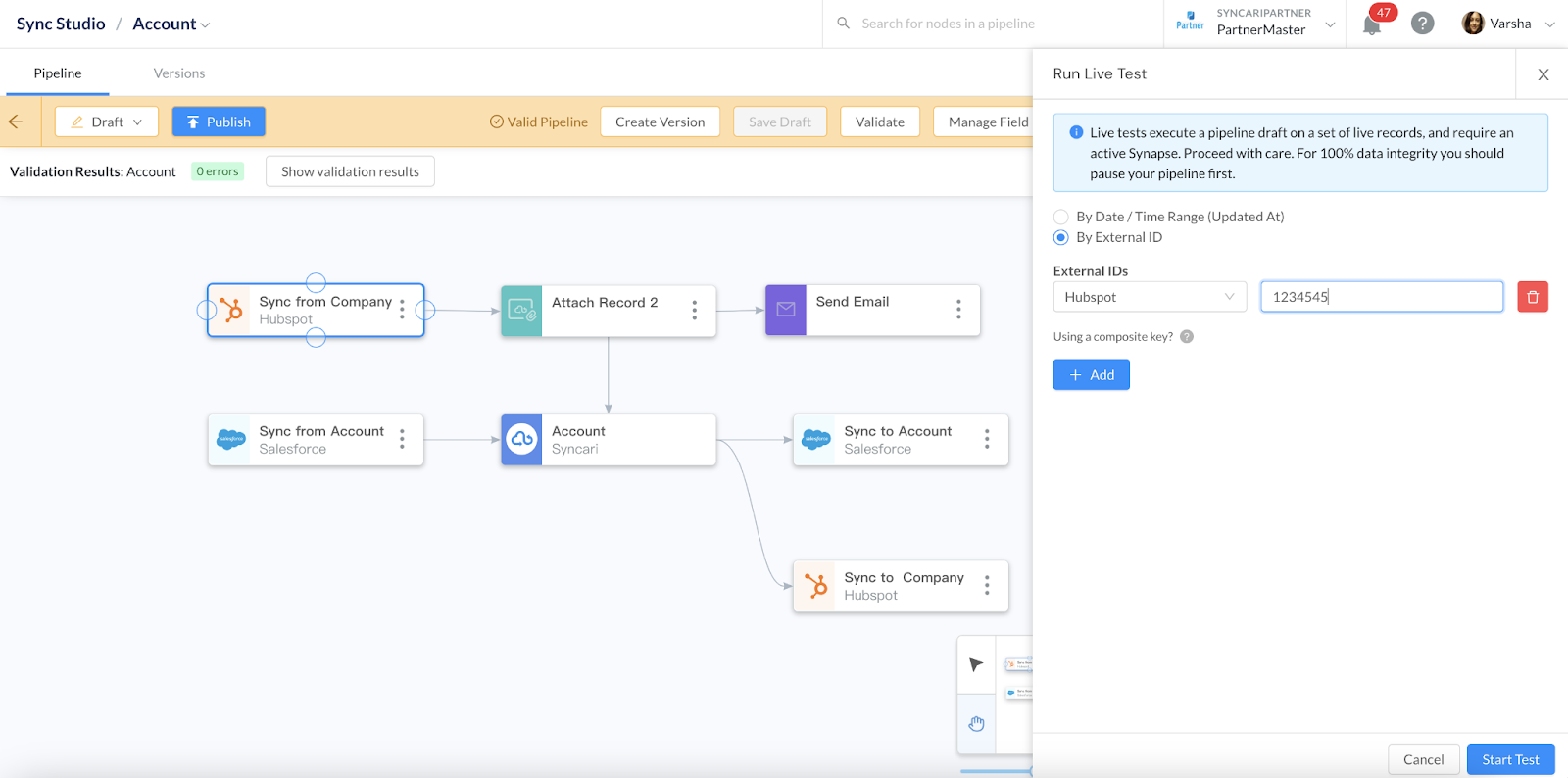
Task: Click the composite key help icon
Action: (1187, 336)
